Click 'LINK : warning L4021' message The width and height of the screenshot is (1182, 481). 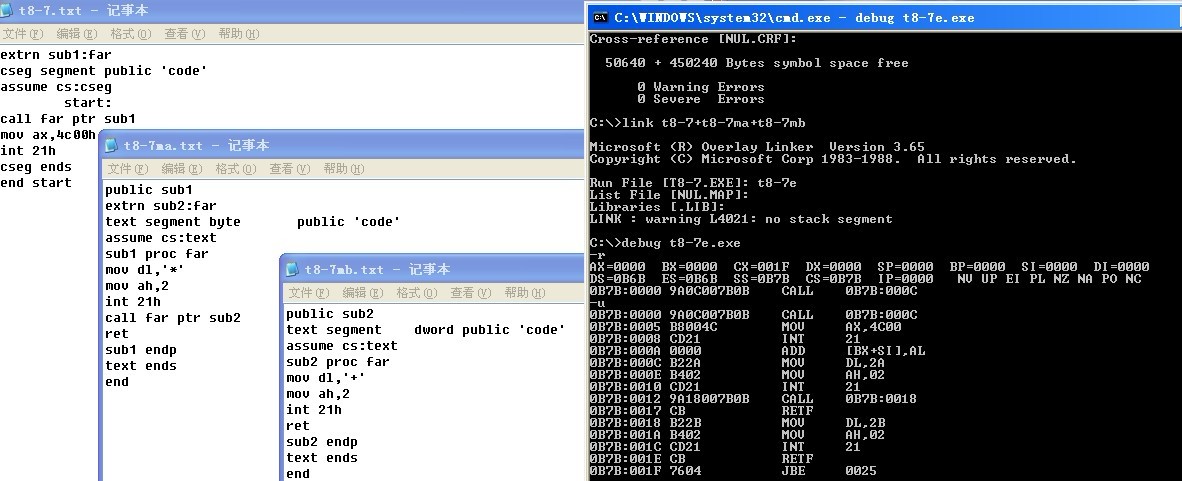click(x=741, y=219)
